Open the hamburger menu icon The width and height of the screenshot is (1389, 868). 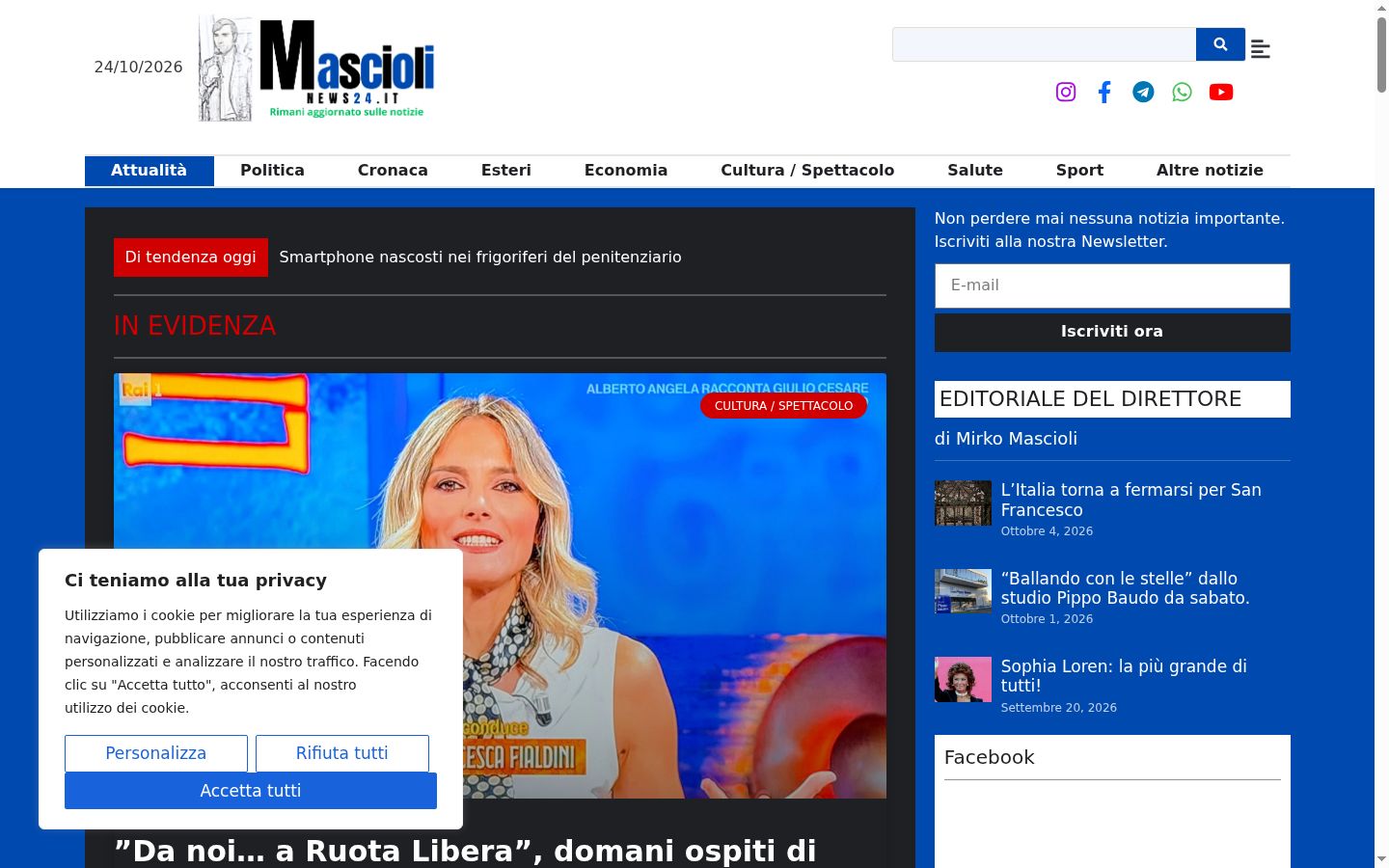(1261, 48)
